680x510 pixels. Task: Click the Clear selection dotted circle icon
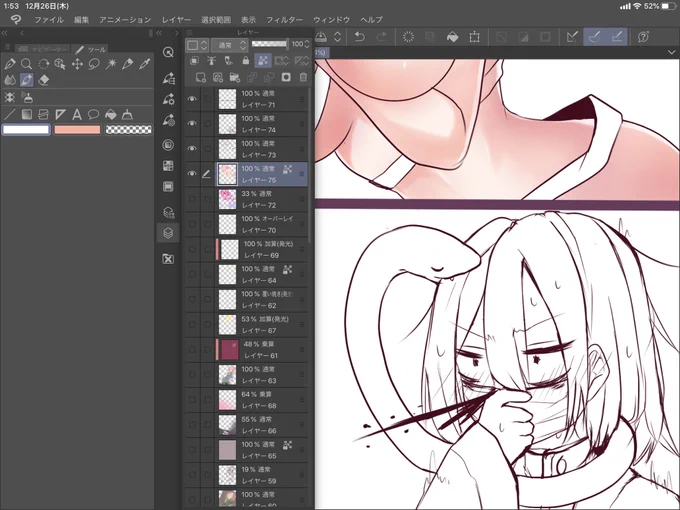[x=408, y=37]
